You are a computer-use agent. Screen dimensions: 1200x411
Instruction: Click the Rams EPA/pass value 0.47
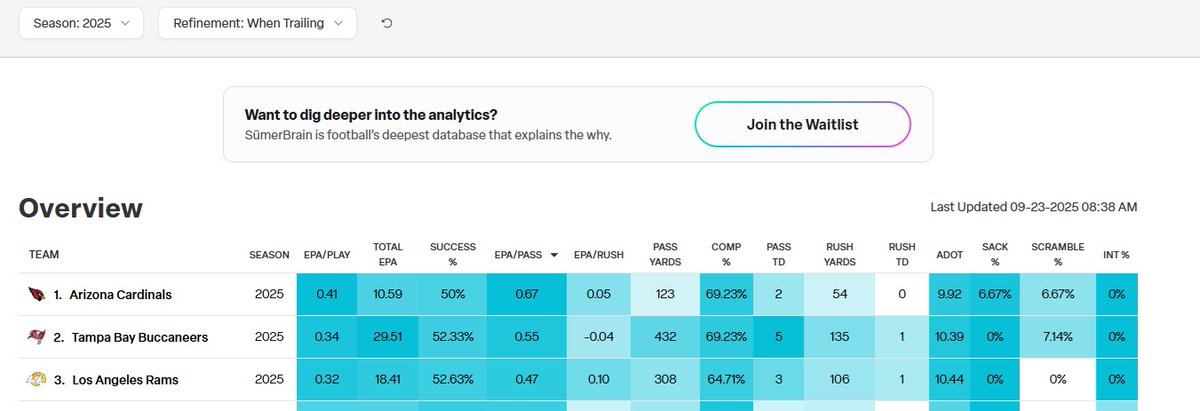(526, 380)
